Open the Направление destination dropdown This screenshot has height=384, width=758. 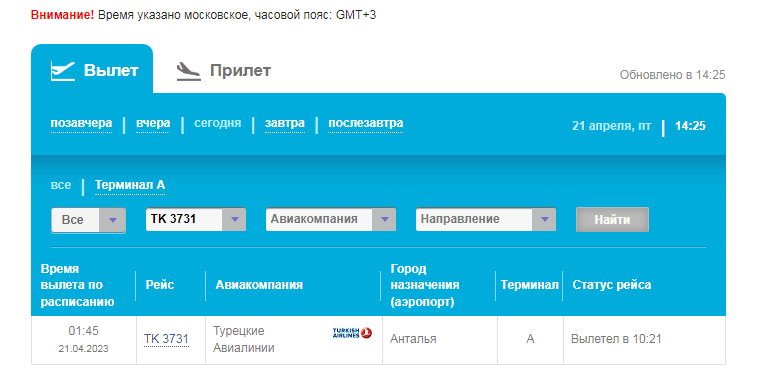pos(486,219)
